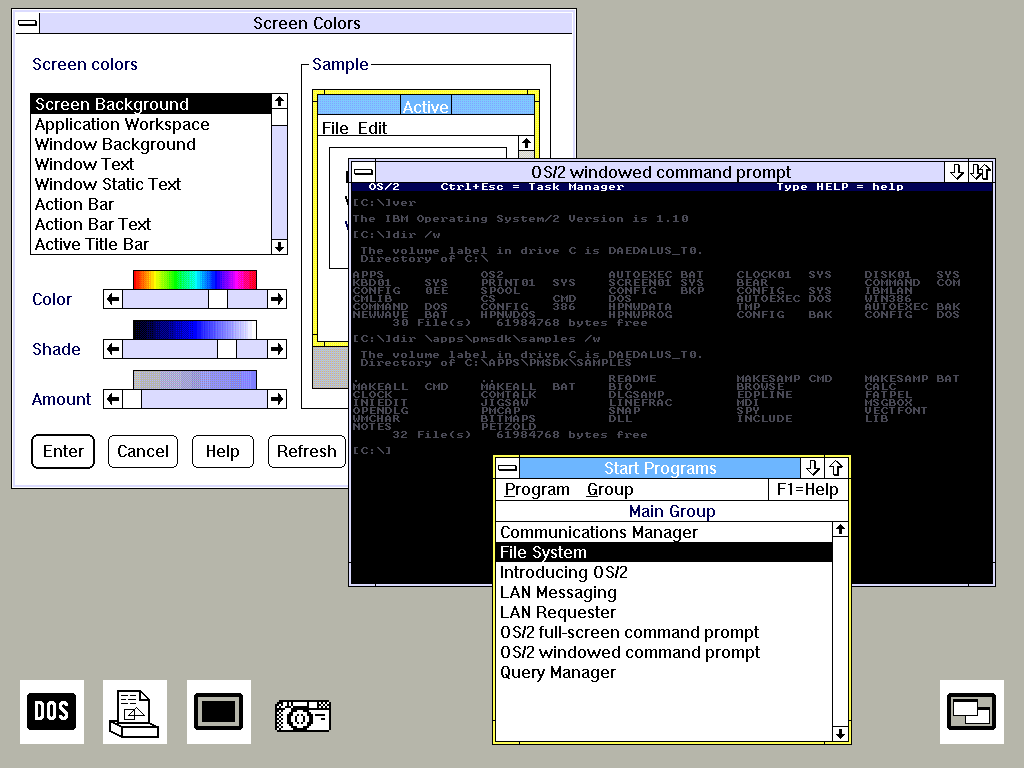The width and height of the screenshot is (1024, 768).
Task: Click the Shade slider thumb
Action: (227, 349)
